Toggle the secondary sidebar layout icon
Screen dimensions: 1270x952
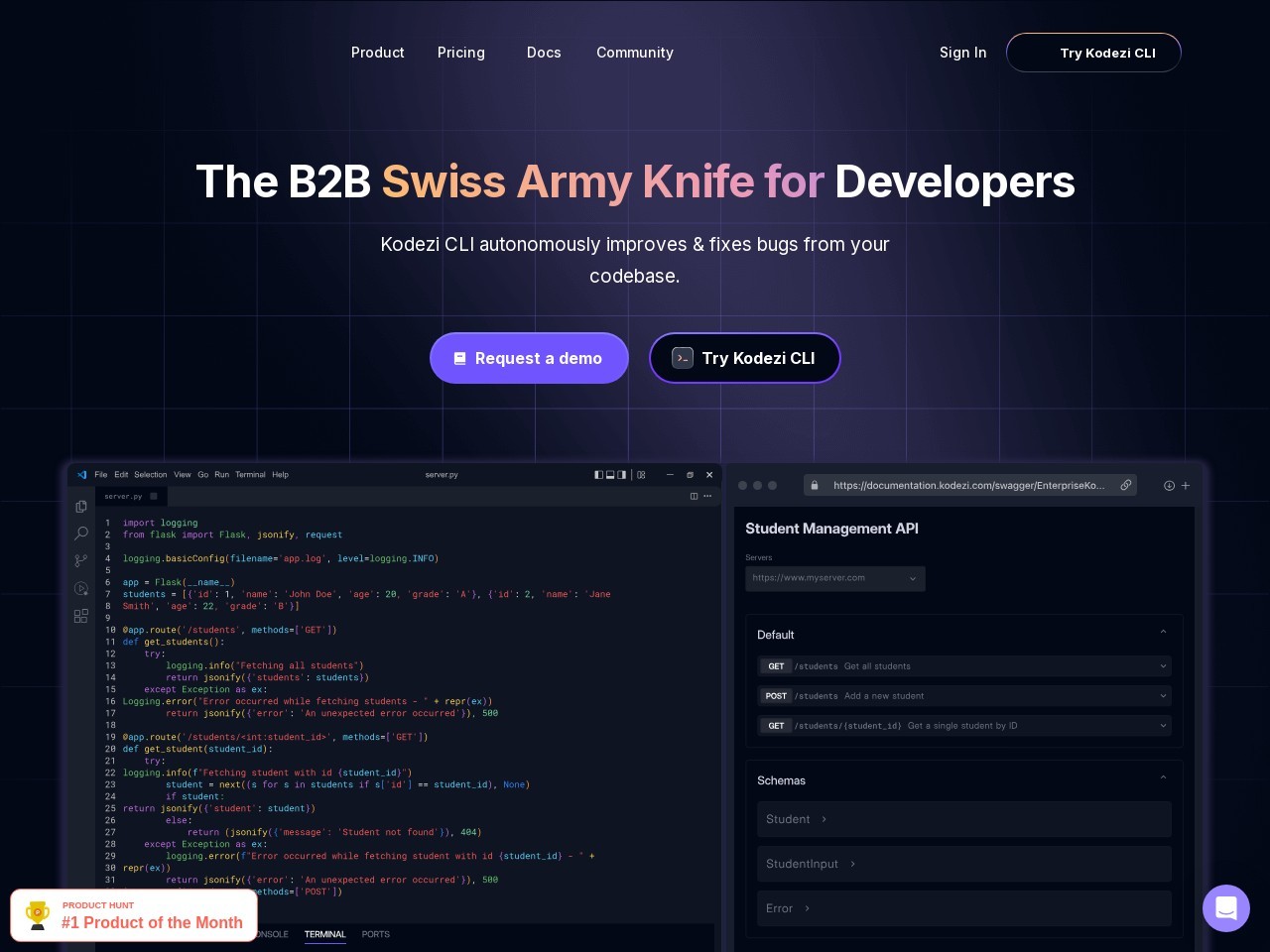click(622, 475)
